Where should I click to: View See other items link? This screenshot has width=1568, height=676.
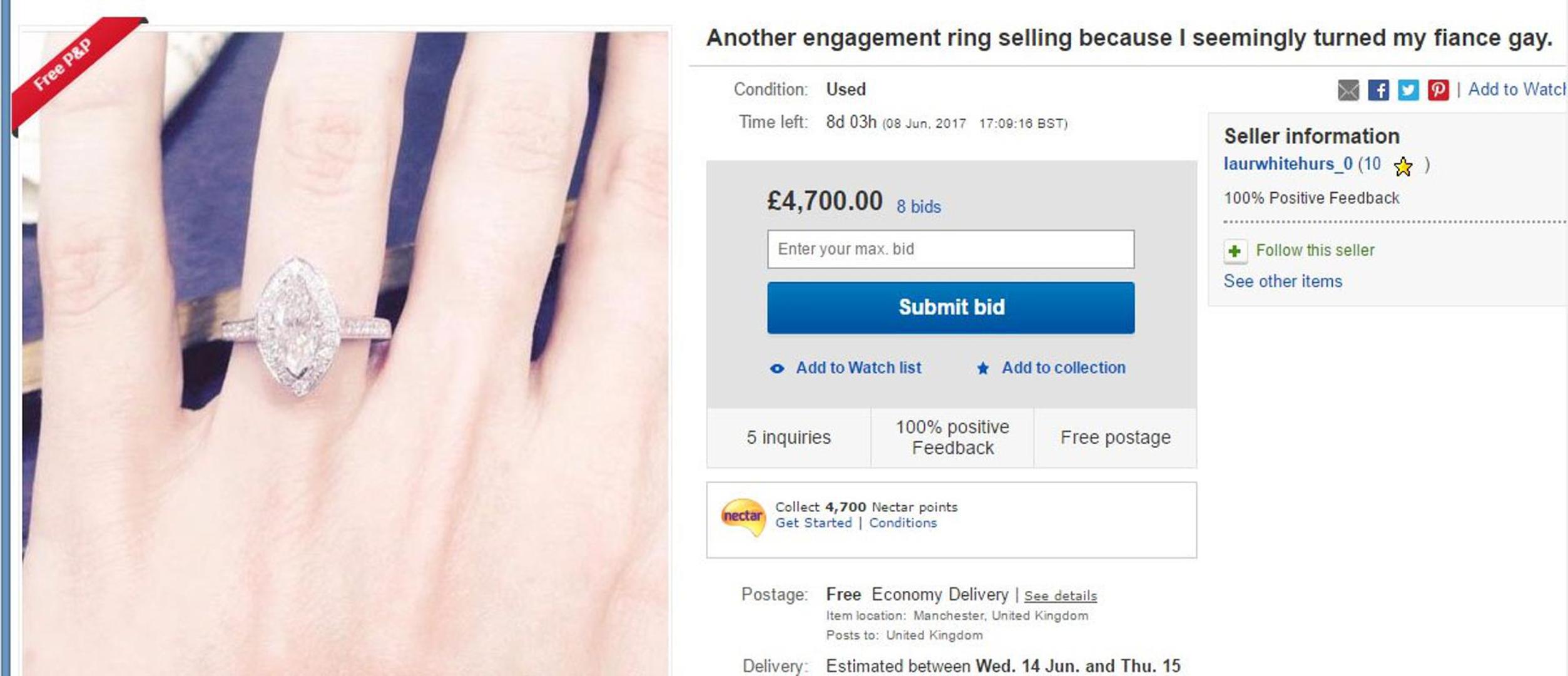click(1283, 282)
